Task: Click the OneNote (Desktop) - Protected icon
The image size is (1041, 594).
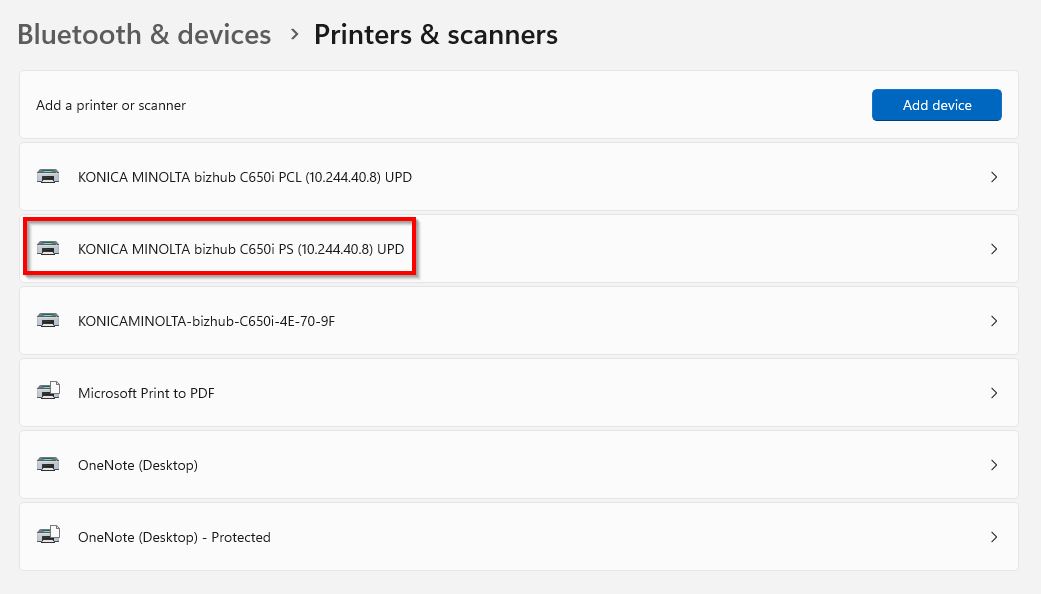Action: point(48,537)
